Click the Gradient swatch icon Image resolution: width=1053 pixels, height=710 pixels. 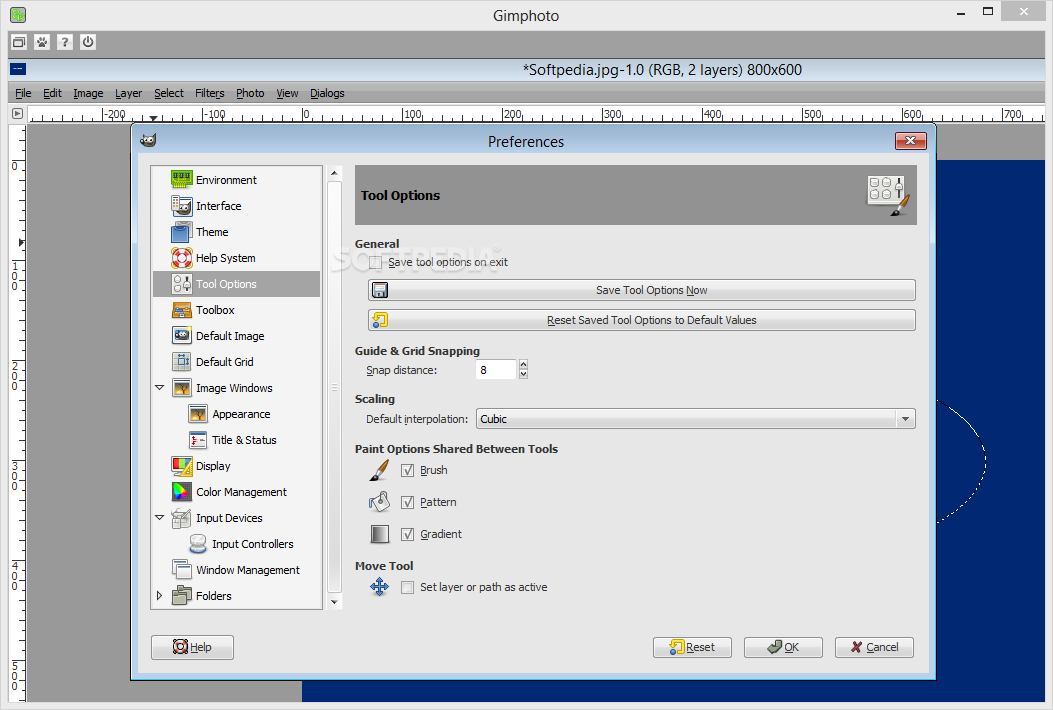379,534
